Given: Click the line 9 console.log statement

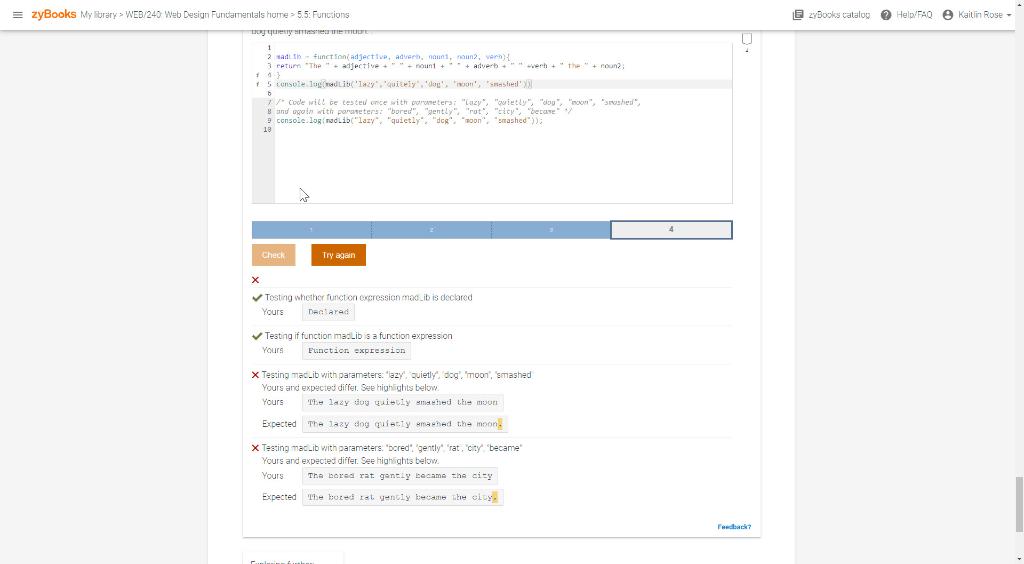Looking at the screenshot, I should click(x=409, y=121).
